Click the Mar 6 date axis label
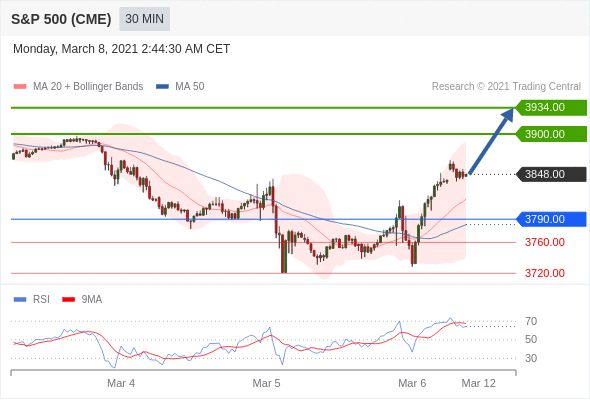Viewport: 590px width, 400px height. (412, 383)
